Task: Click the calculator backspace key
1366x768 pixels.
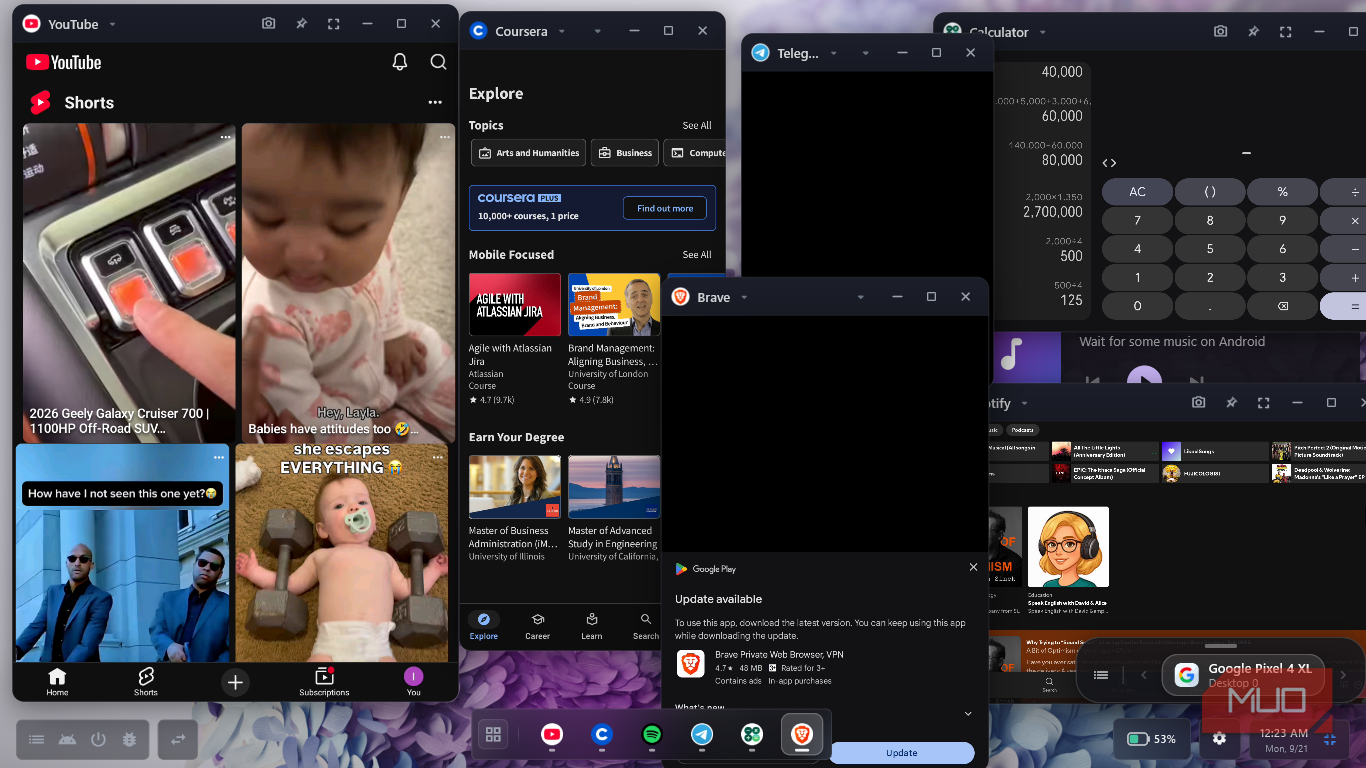Action: (1282, 306)
